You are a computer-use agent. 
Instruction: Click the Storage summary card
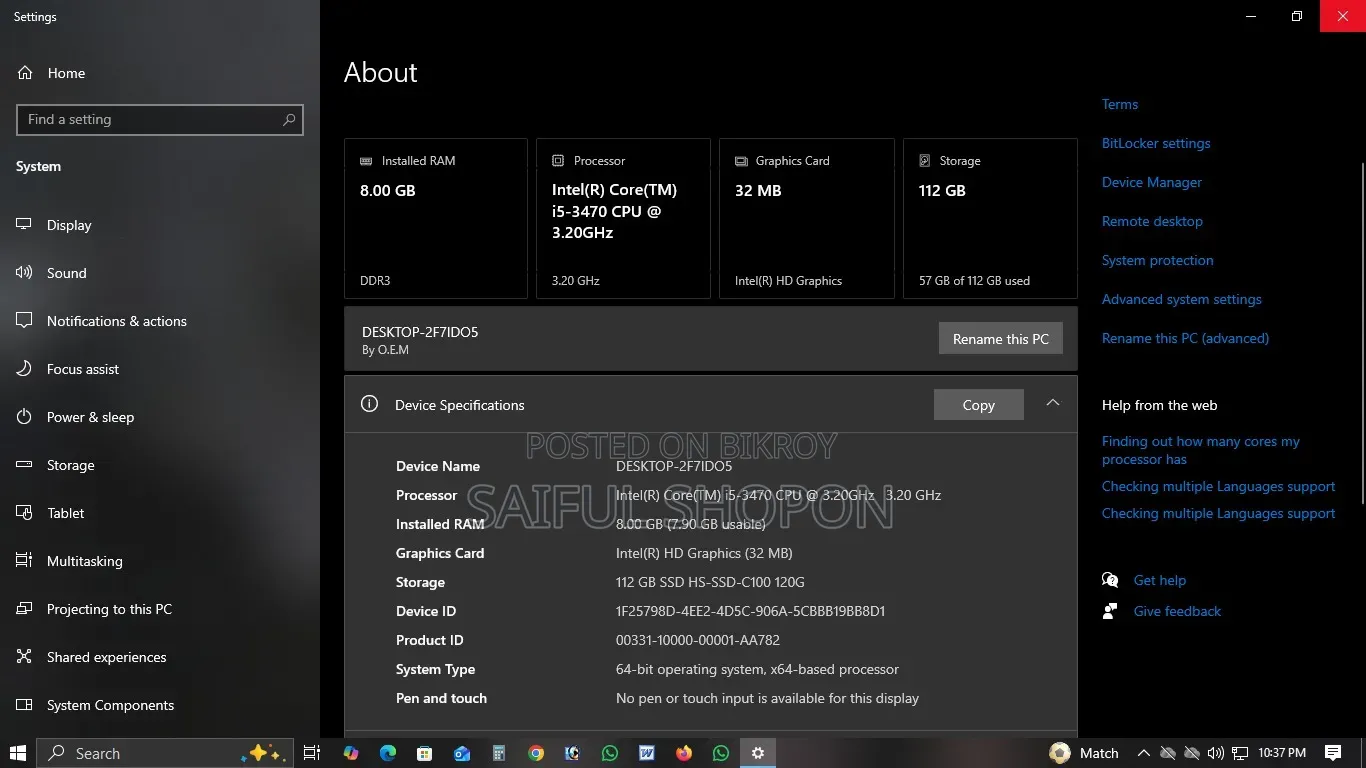990,218
